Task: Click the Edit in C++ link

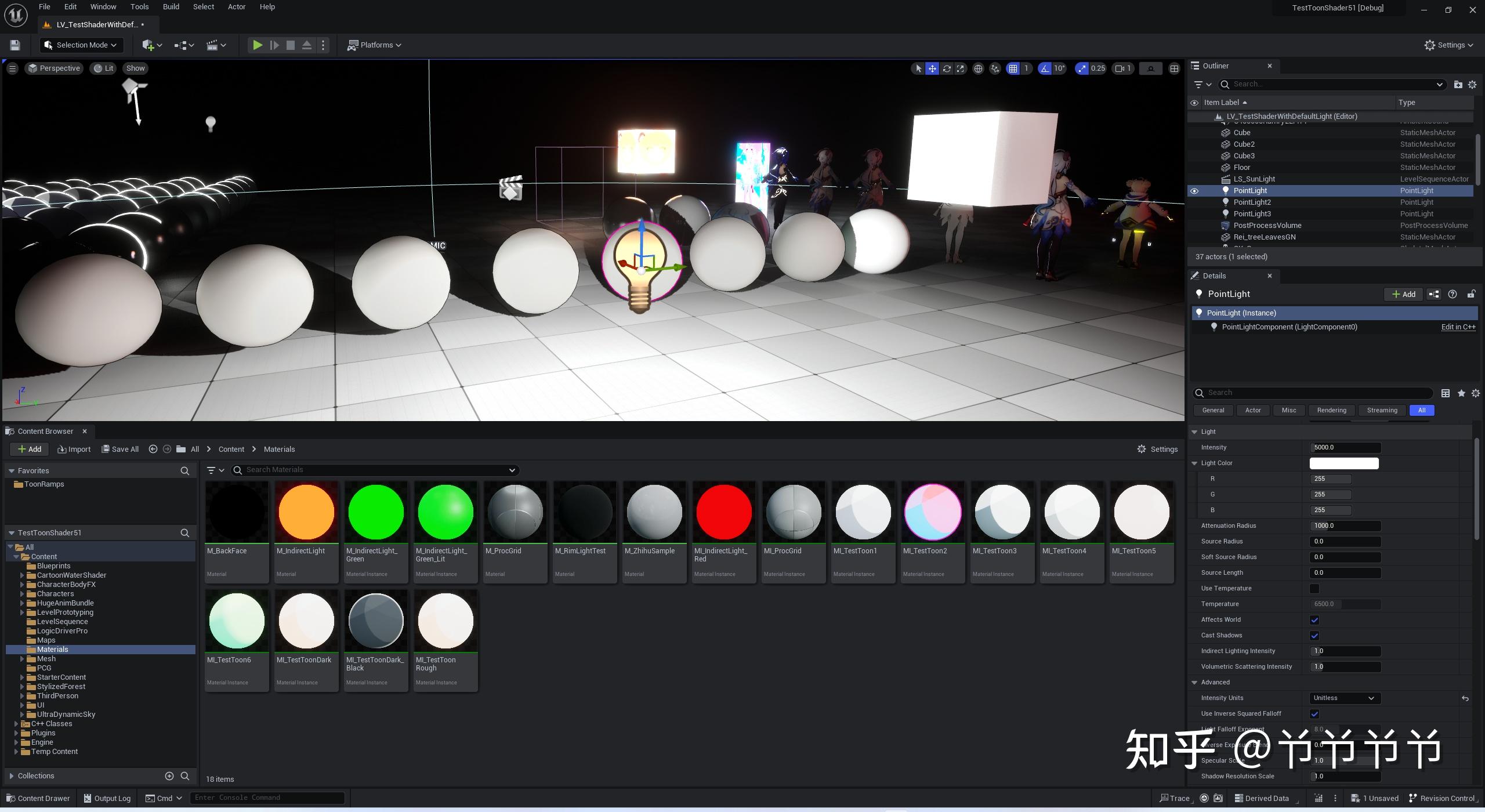Action: [x=1458, y=327]
